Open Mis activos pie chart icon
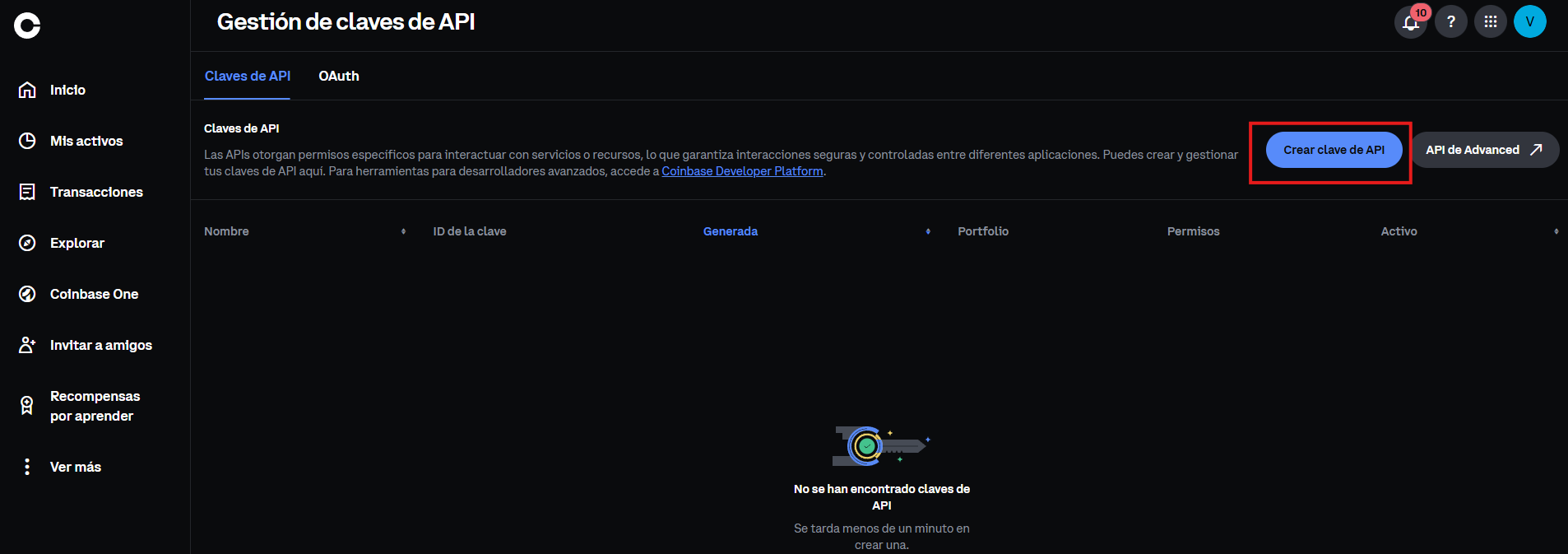This screenshot has width=1568, height=554. (x=27, y=141)
